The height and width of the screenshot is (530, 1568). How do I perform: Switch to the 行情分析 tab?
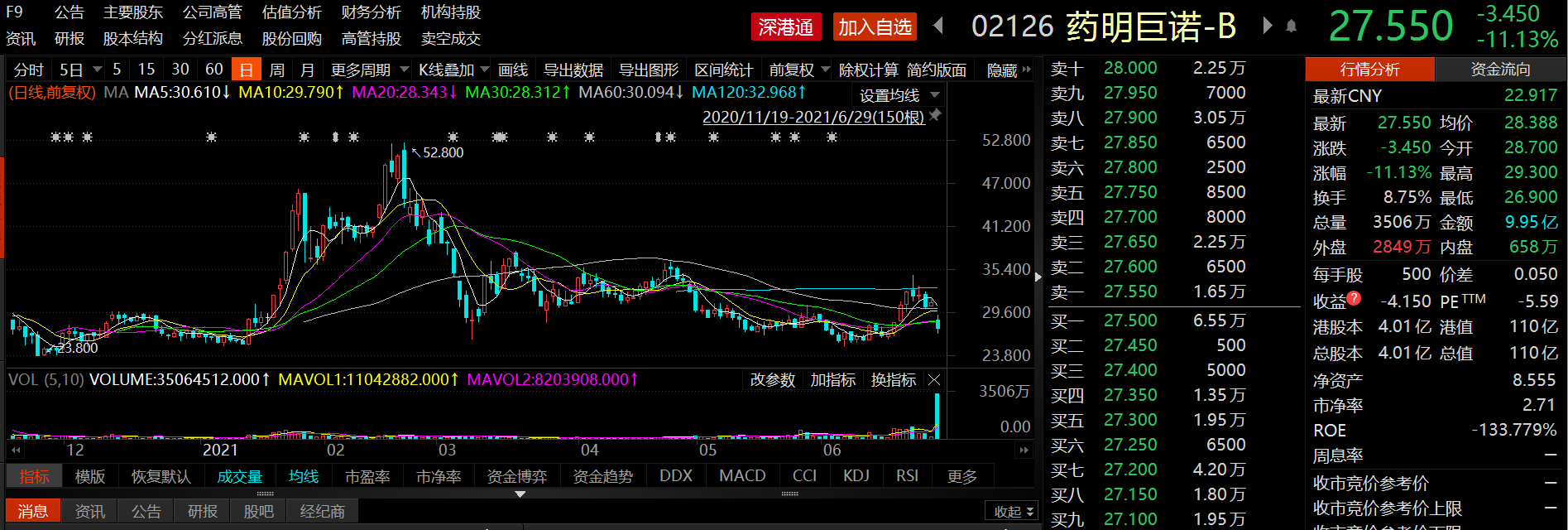click(1369, 70)
